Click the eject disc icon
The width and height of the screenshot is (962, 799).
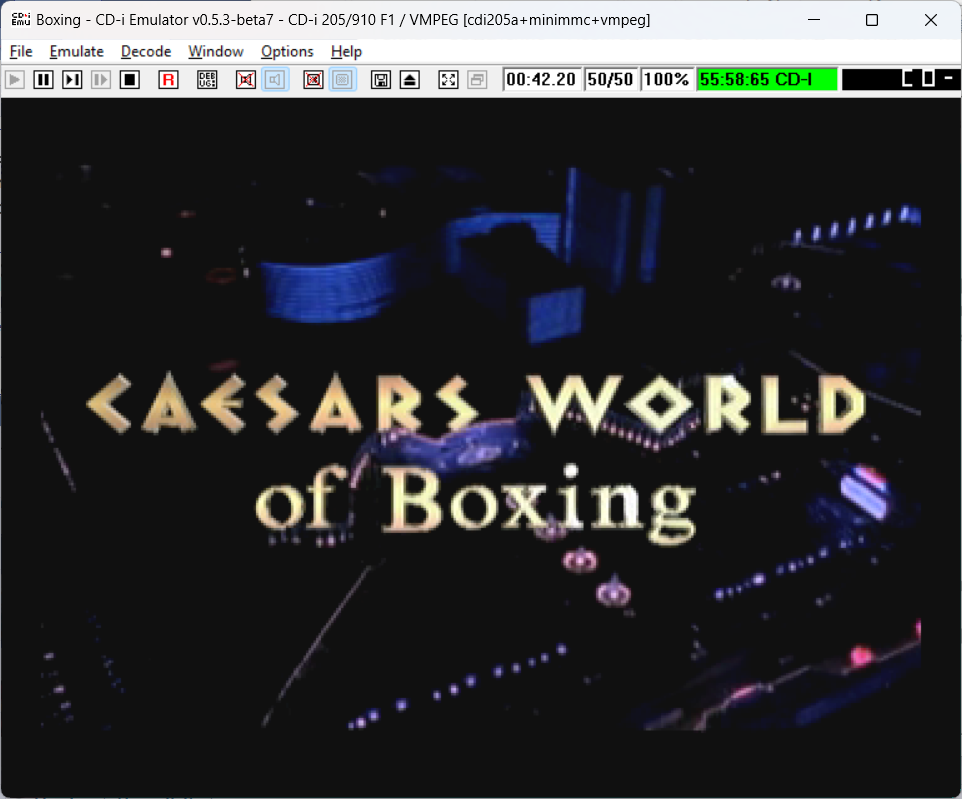click(410, 80)
